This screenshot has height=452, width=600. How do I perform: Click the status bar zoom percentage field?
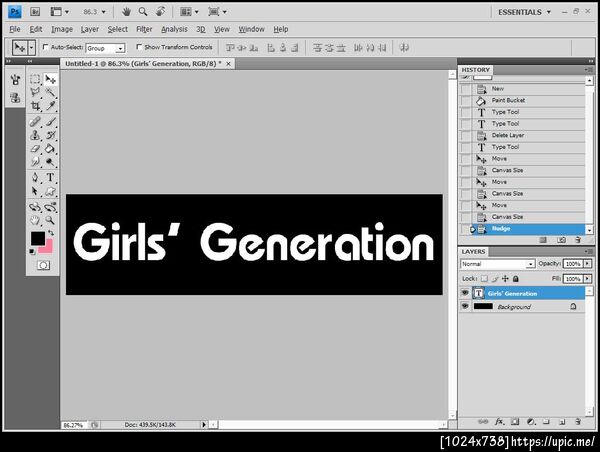[73, 425]
